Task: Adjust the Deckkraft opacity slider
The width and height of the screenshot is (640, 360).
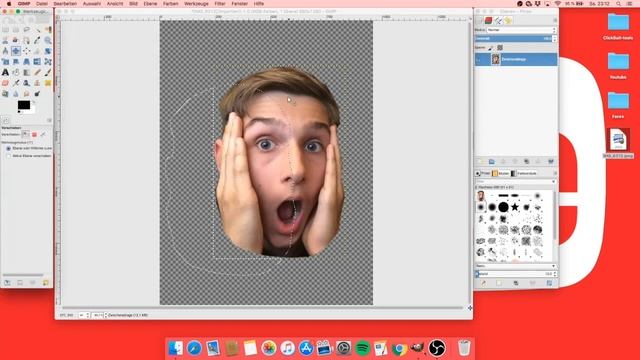Action: 513,39
